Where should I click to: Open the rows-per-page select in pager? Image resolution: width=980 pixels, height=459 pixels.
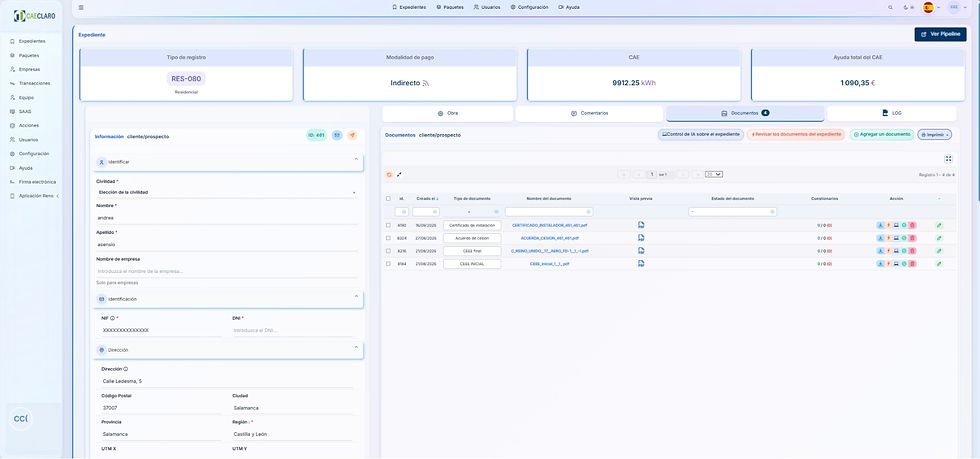coord(714,174)
